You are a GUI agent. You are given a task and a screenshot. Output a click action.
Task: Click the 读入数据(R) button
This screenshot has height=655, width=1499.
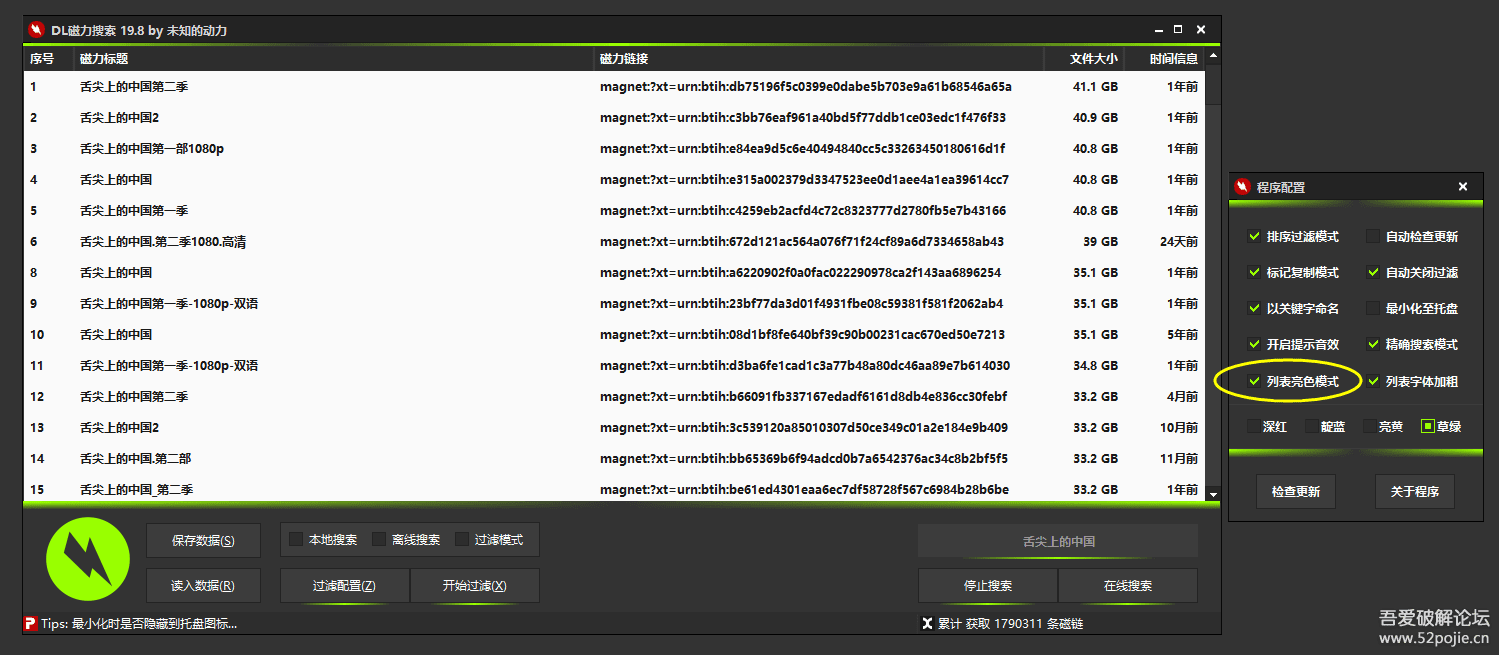click(x=203, y=586)
